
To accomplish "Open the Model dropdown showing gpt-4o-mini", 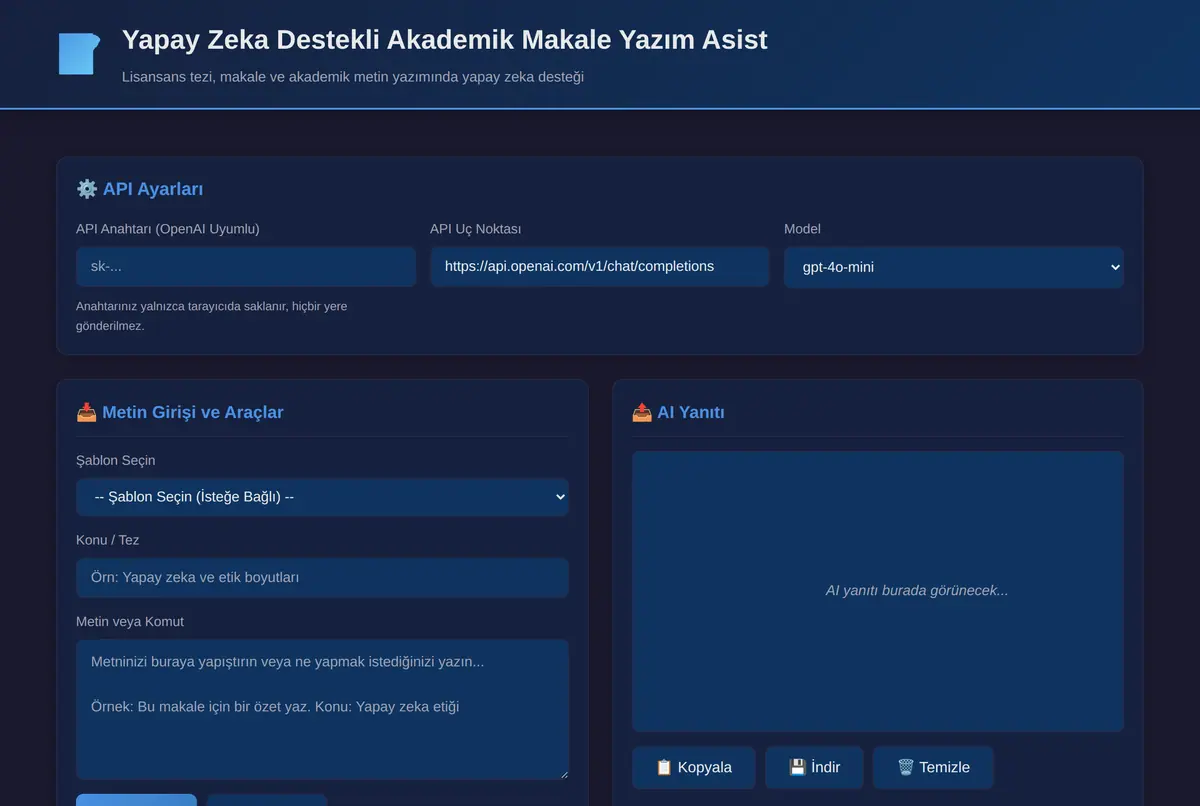I will pos(954,267).
